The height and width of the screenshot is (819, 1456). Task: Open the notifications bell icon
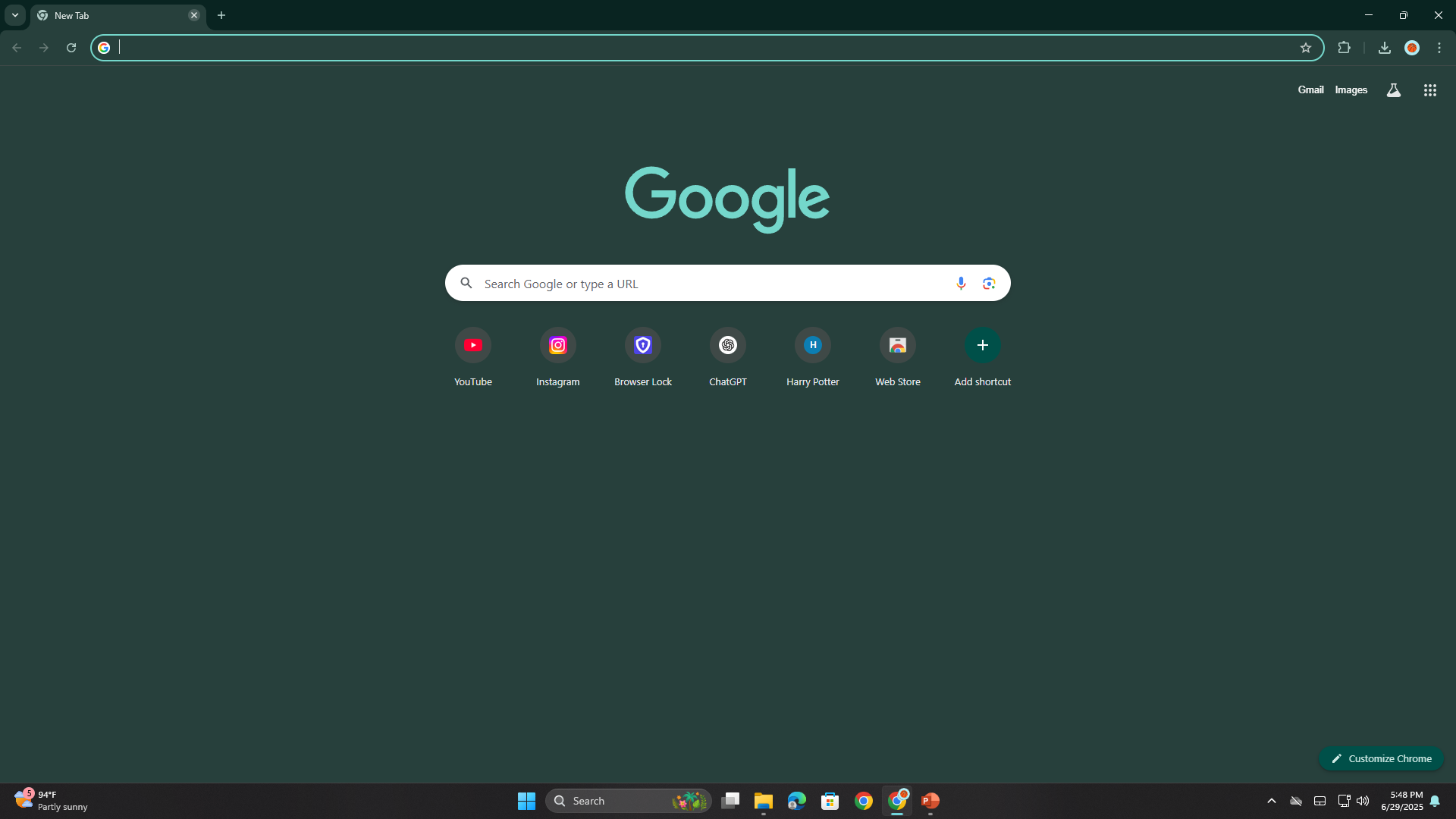(x=1435, y=801)
